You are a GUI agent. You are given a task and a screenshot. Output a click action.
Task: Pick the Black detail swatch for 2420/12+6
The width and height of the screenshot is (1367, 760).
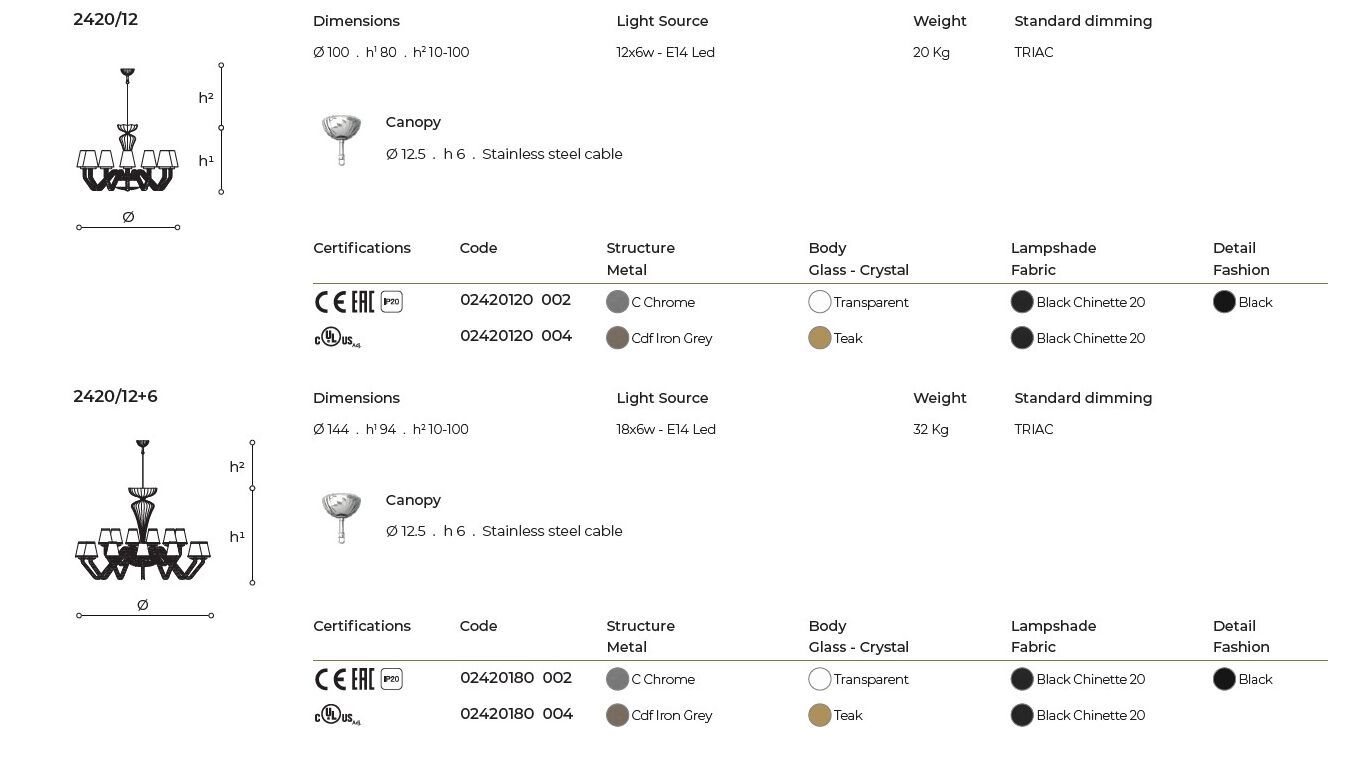point(1224,679)
